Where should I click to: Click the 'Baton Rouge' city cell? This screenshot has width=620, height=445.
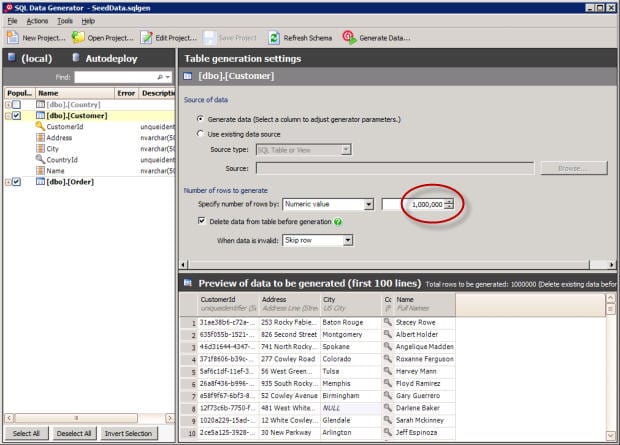pos(350,322)
